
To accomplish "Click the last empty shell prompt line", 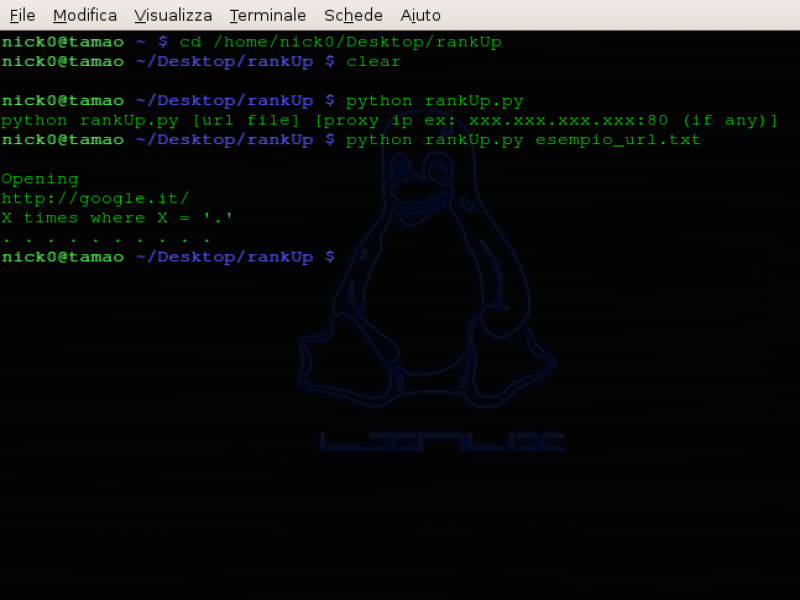I will [168, 257].
